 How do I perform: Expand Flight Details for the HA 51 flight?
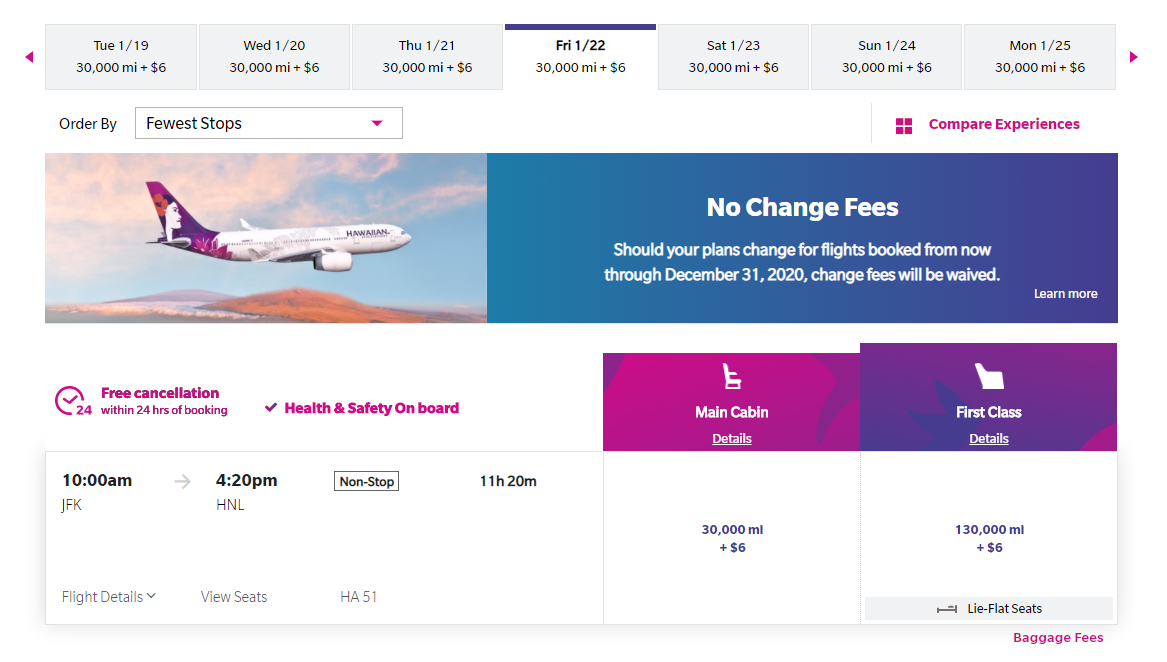point(108,596)
